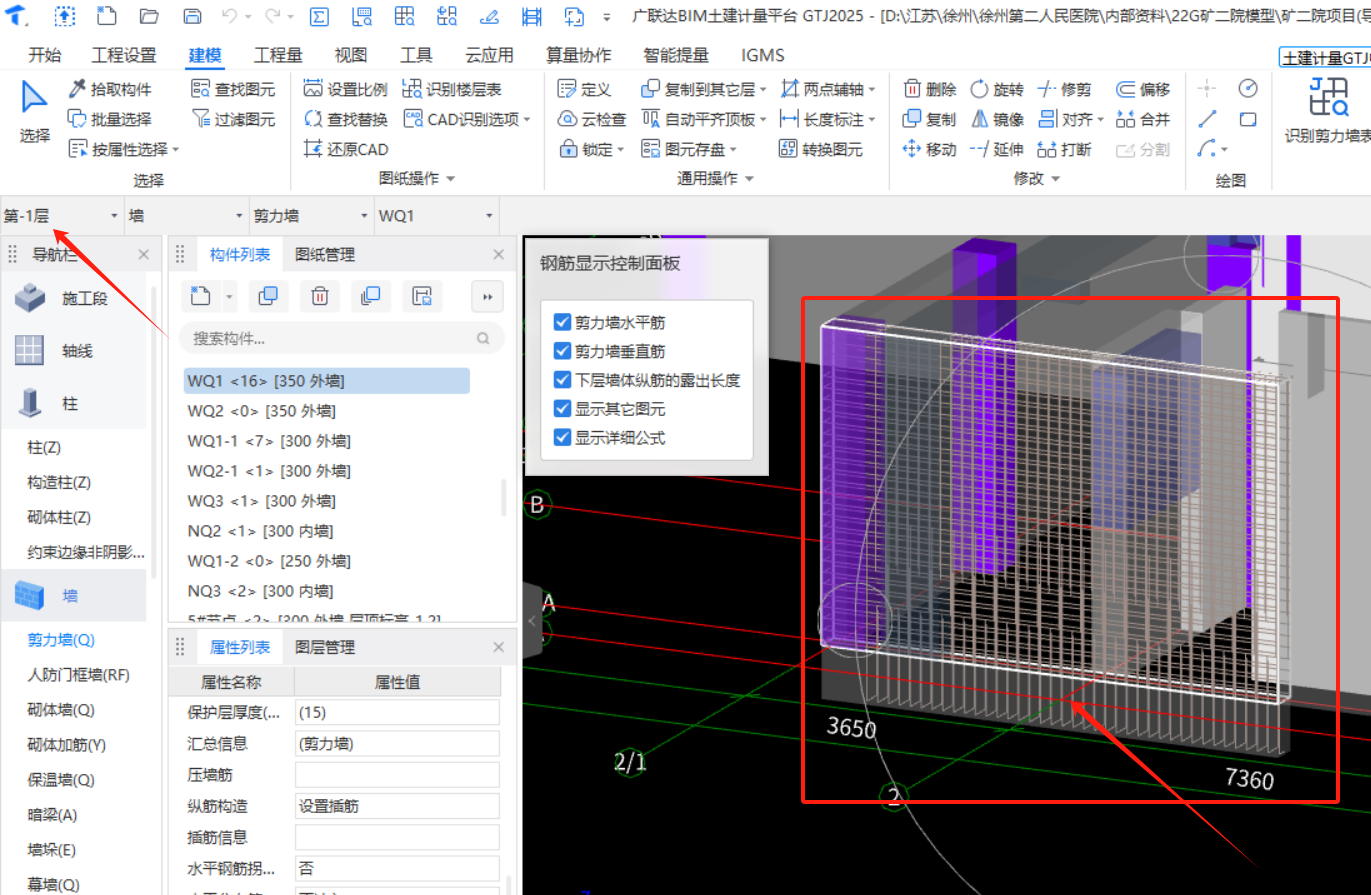Uncheck 剪力墙垂直筋 checkbox
1371x895 pixels.
coord(562,352)
